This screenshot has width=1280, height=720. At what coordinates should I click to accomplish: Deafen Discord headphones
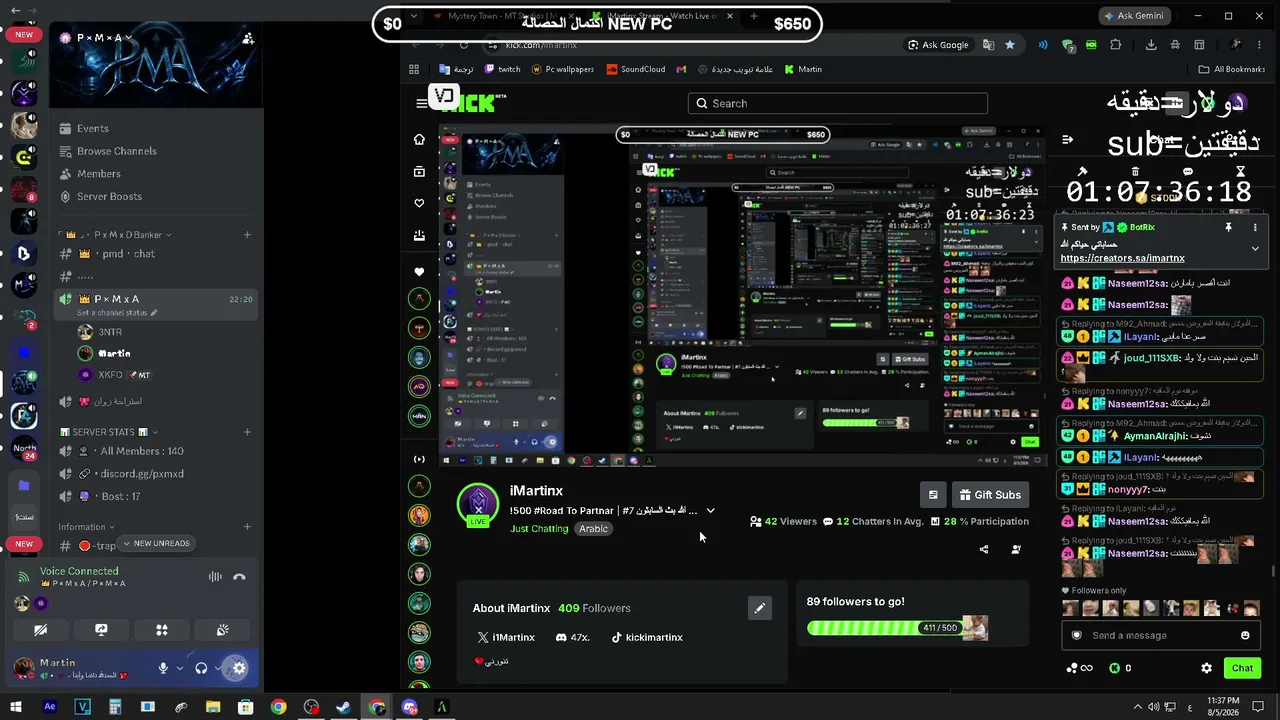tap(201, 668)
